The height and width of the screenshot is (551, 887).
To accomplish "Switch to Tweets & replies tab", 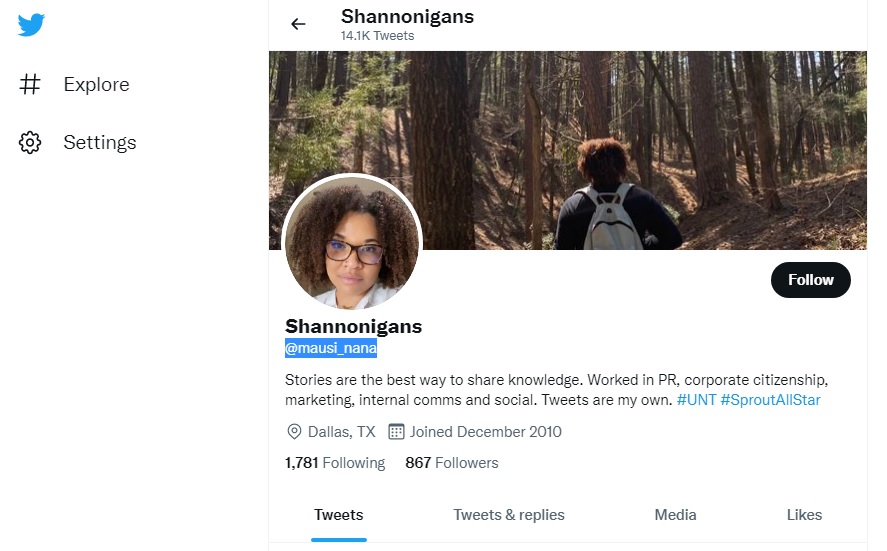I will [509, 515].
